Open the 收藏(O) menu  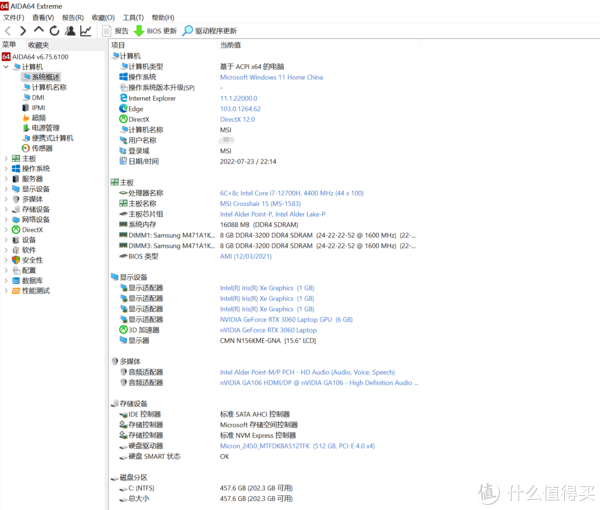coord(103,18)
